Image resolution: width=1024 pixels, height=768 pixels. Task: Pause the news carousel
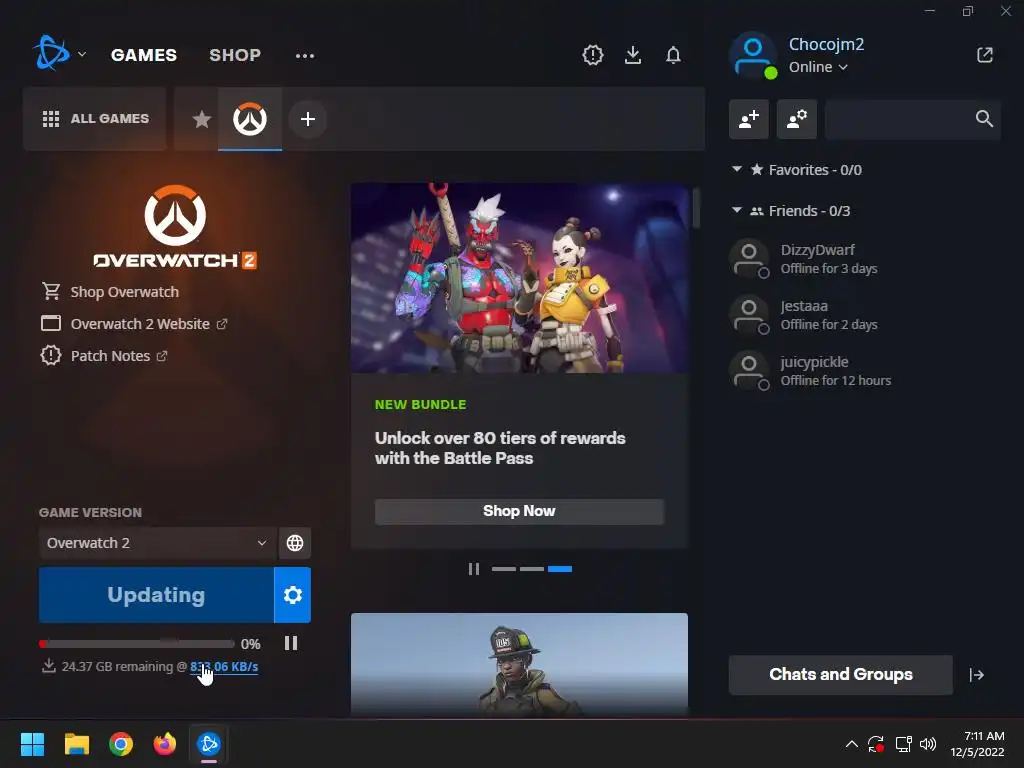(x=474, y=569)
